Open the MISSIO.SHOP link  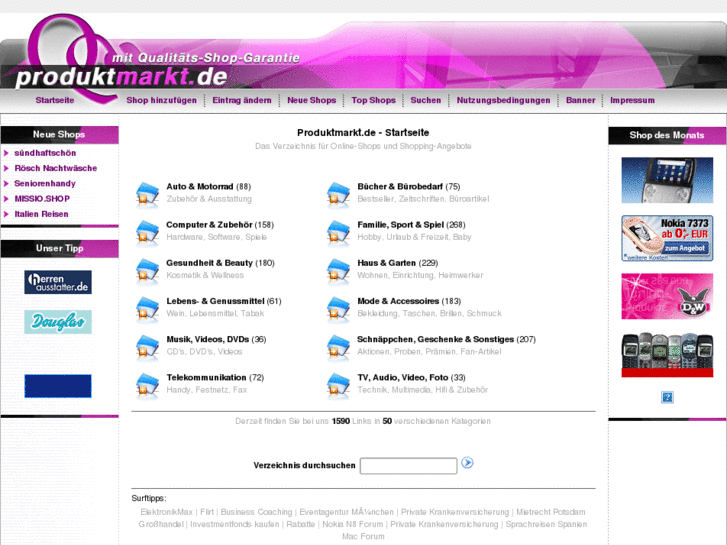42,199
